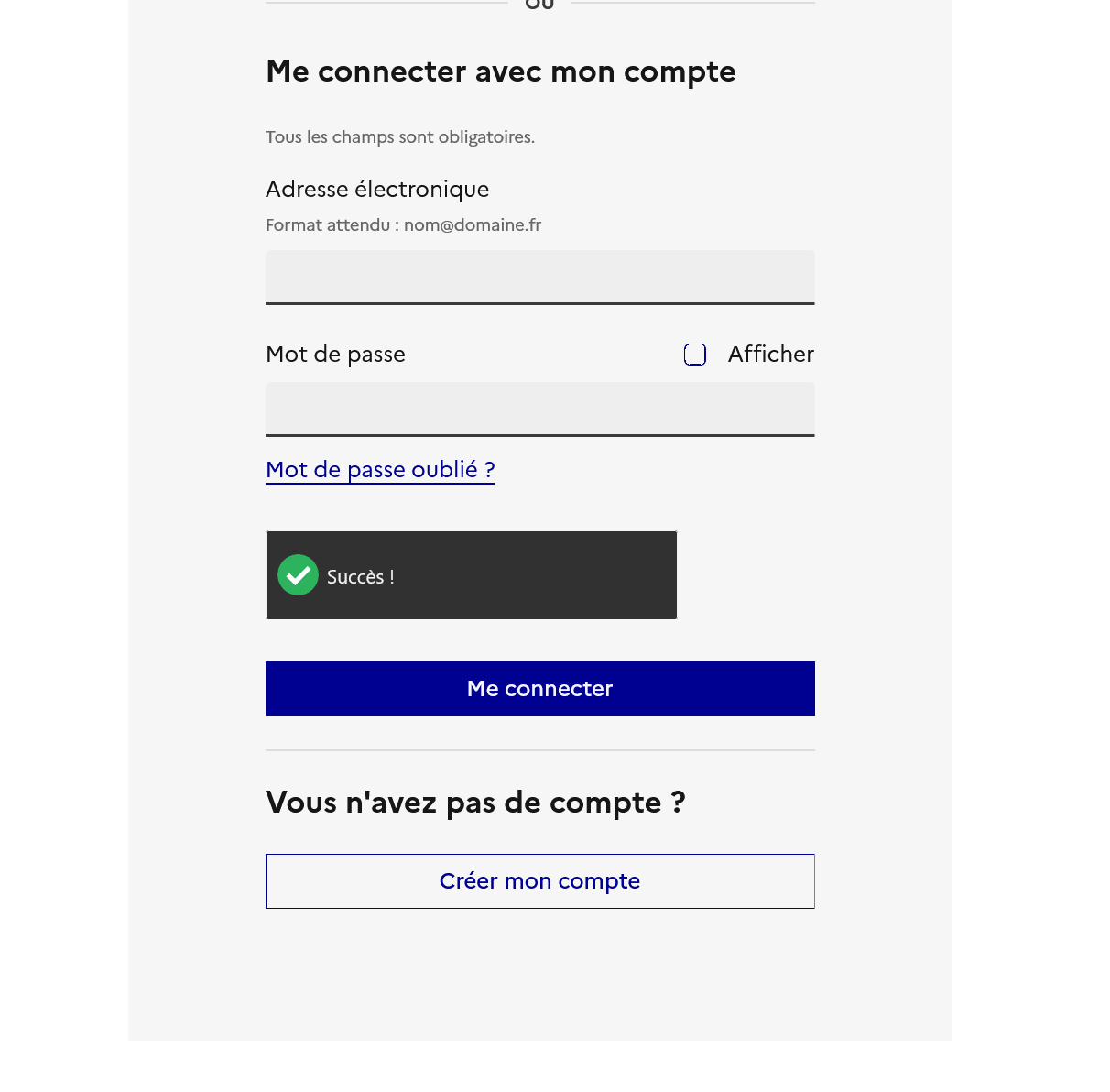
Task: Click the Afficher label text
Action: coord(770,355)
